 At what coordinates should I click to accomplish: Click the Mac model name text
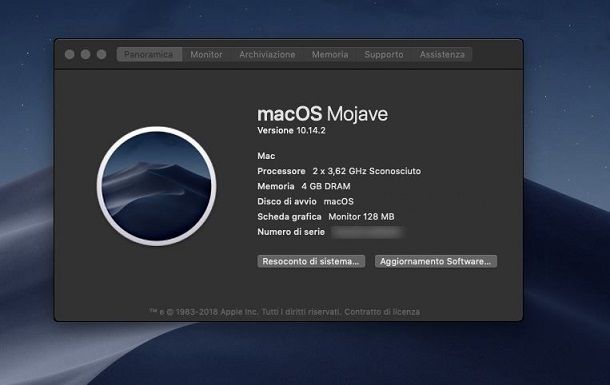click(266, 156)
